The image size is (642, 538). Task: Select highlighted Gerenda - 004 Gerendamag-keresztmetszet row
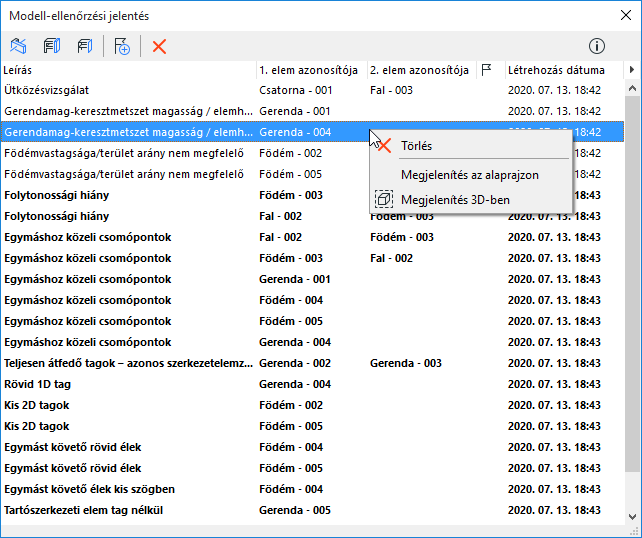[313, 132]
